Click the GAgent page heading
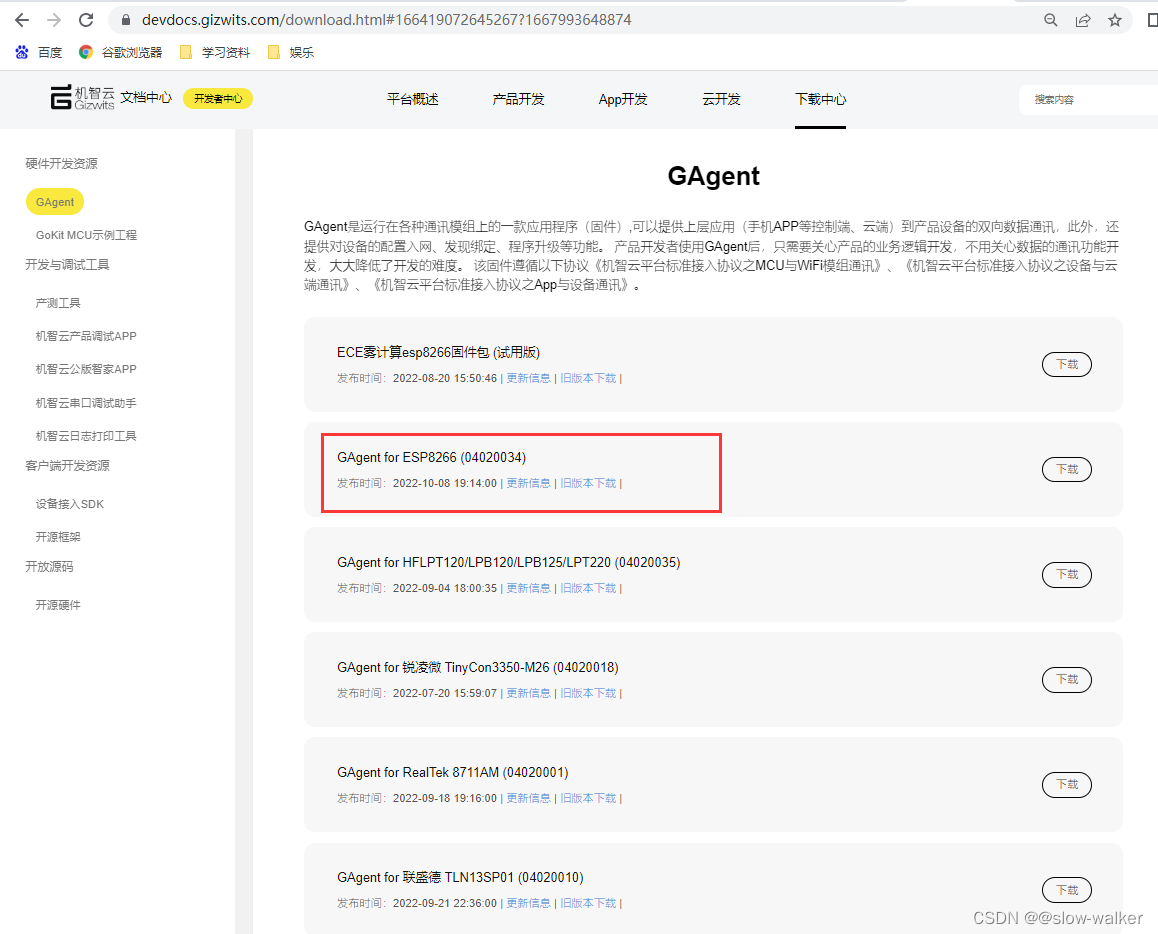The width and height of the screenshot is (1158, 934). [713, 176]
